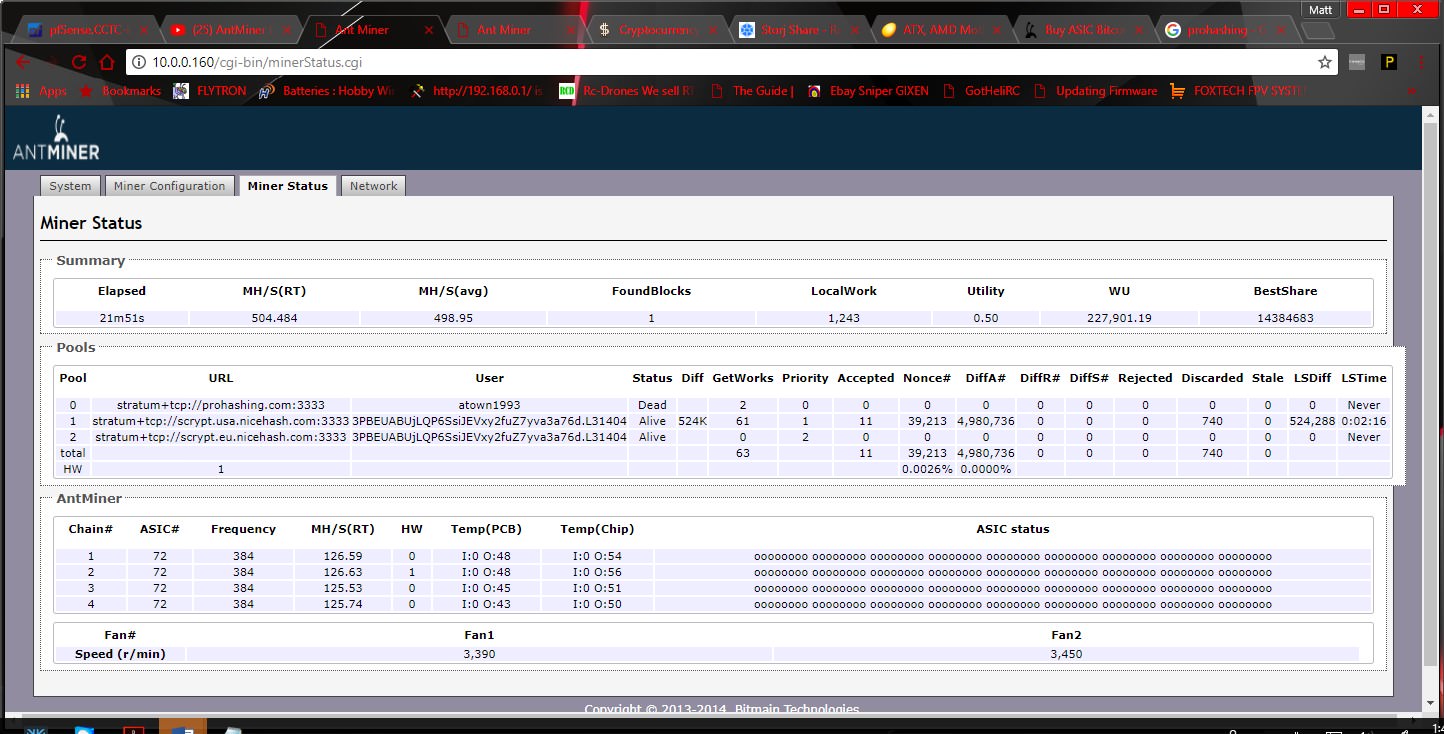Open the Network tab
The width and height of the screenshot is (1444, 734).
coord(373,186)
